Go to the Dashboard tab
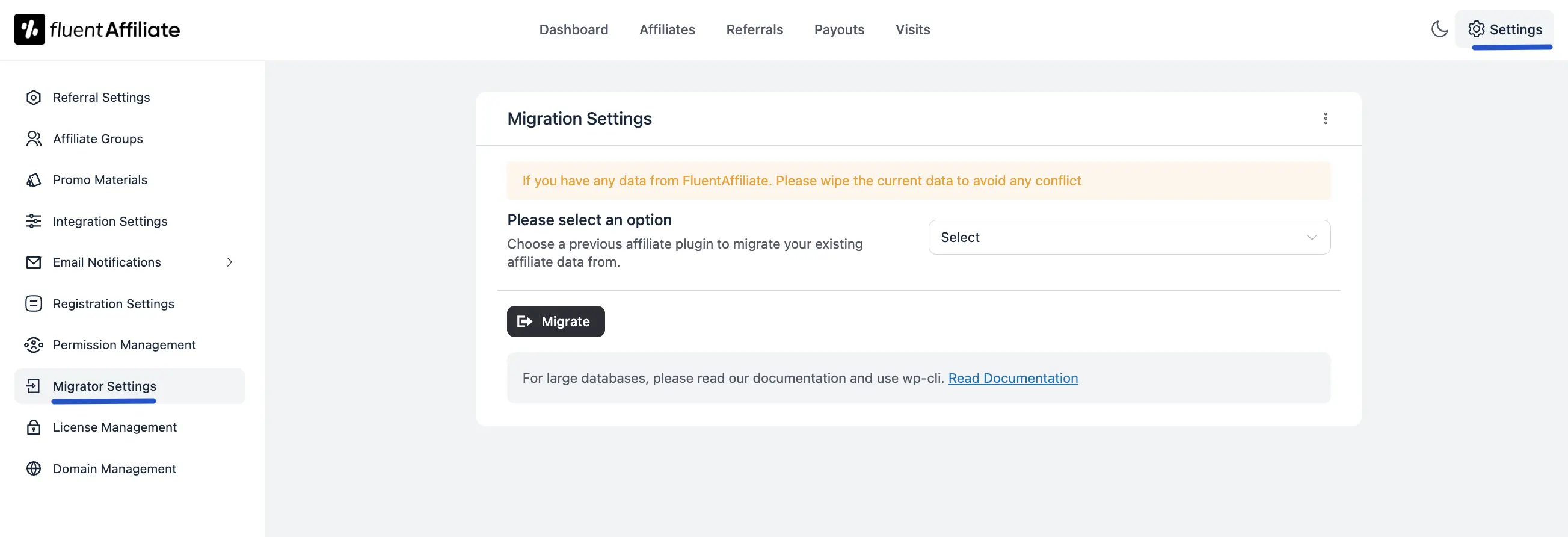This screenshot has width=1568, height=537. 573,29
